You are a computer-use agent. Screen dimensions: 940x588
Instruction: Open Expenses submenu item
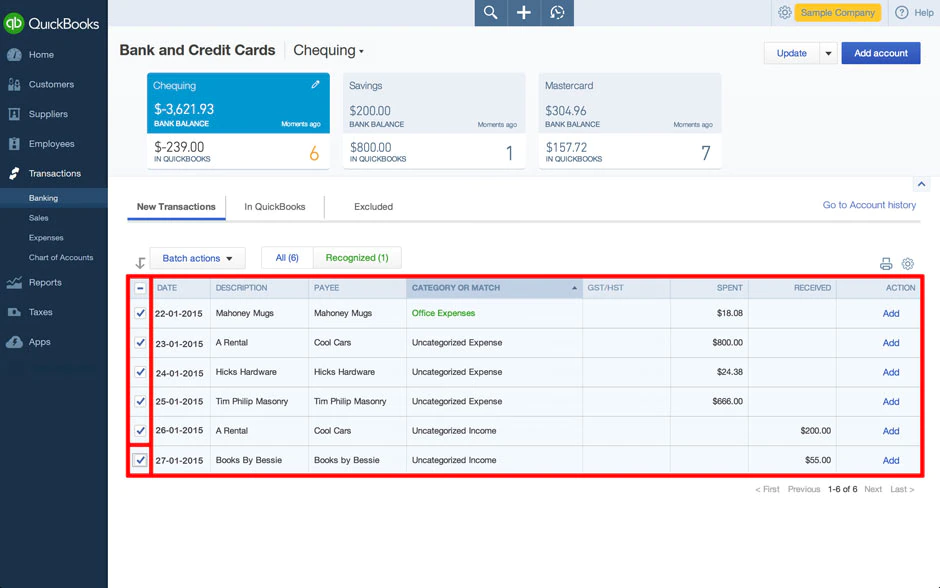46,238
